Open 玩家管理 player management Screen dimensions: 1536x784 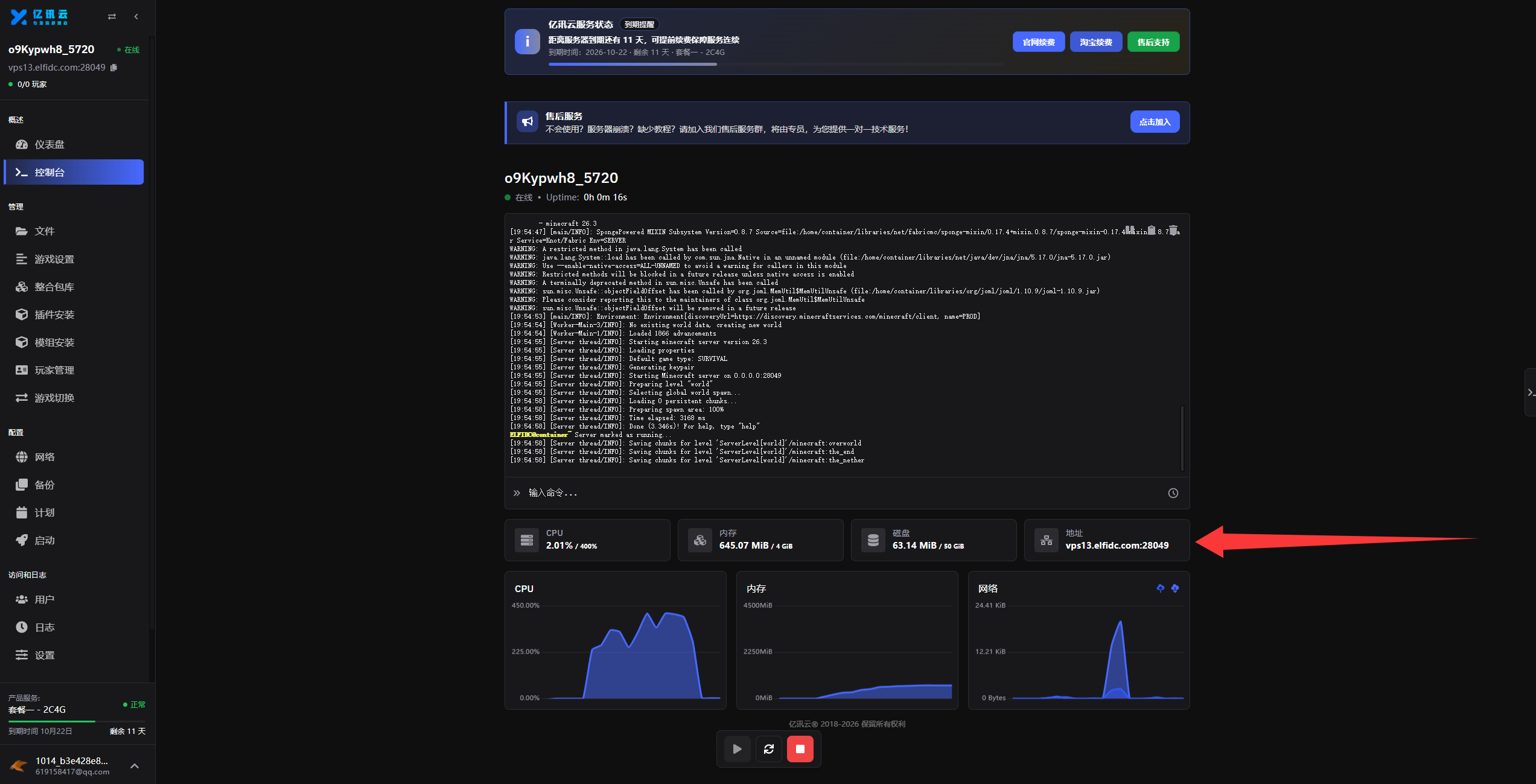(x=74, y=370)
